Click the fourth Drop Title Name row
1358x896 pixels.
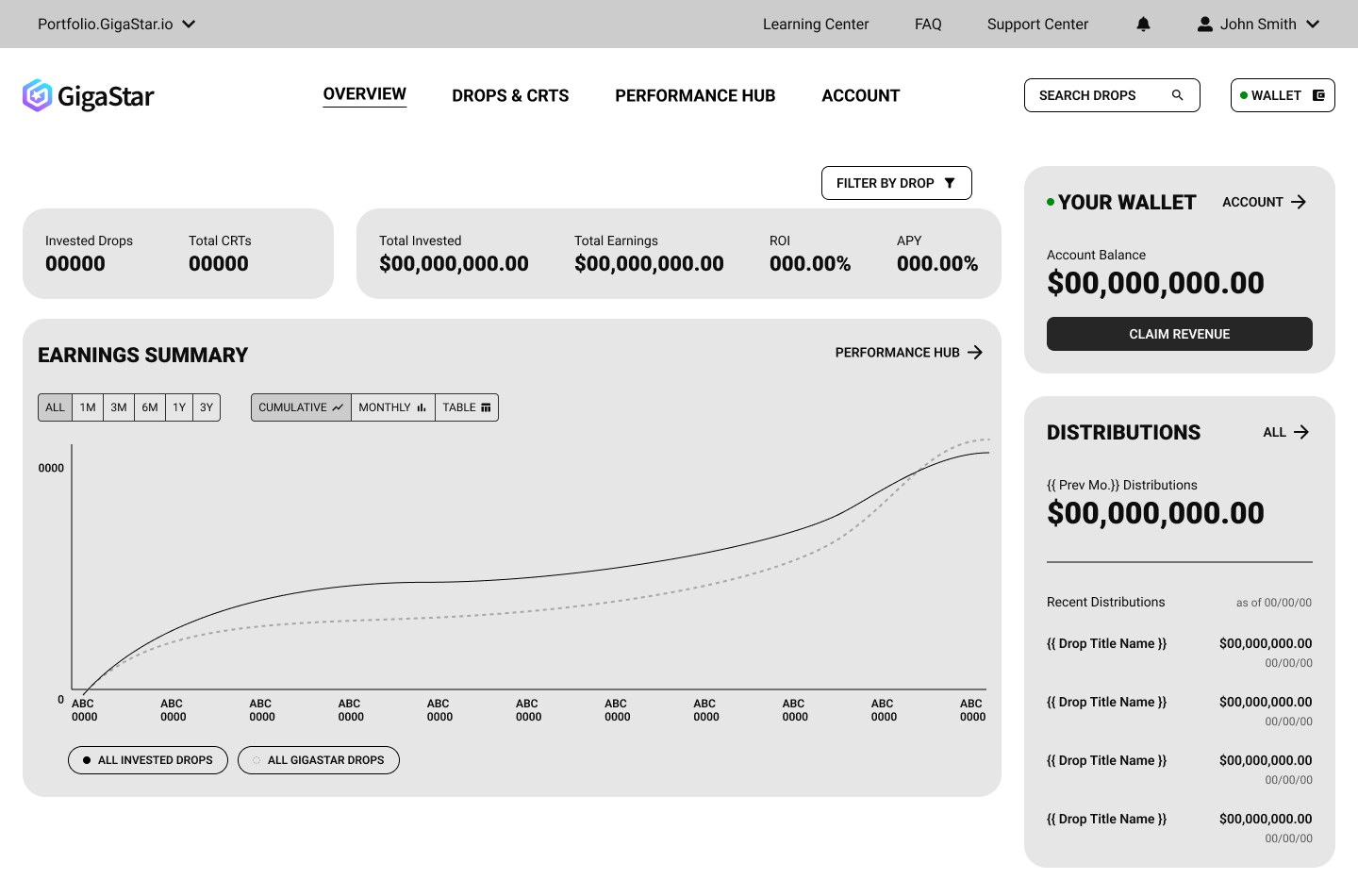(x=1180, y=827)
